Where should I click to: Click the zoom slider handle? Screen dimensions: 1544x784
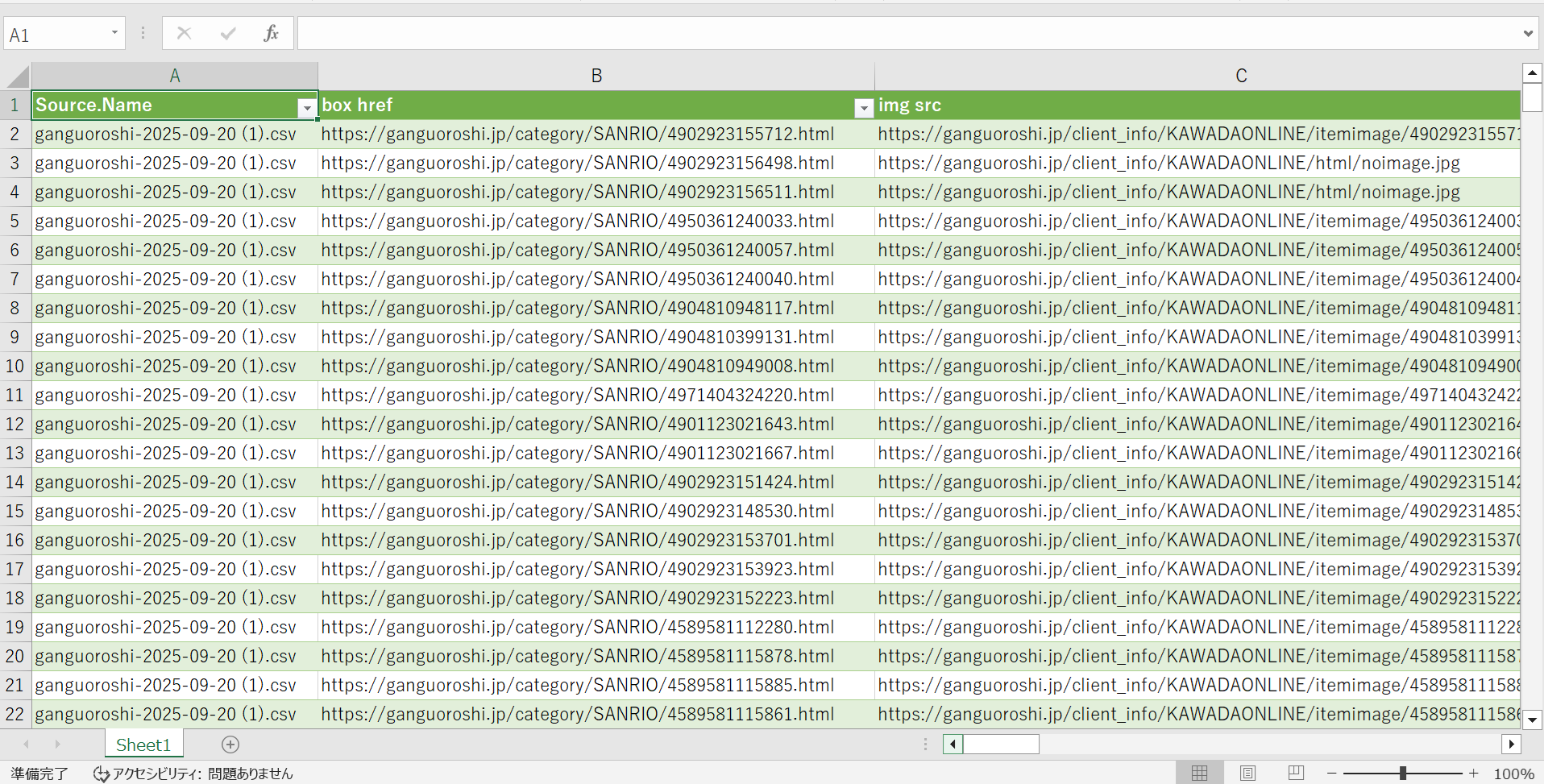1403,774
